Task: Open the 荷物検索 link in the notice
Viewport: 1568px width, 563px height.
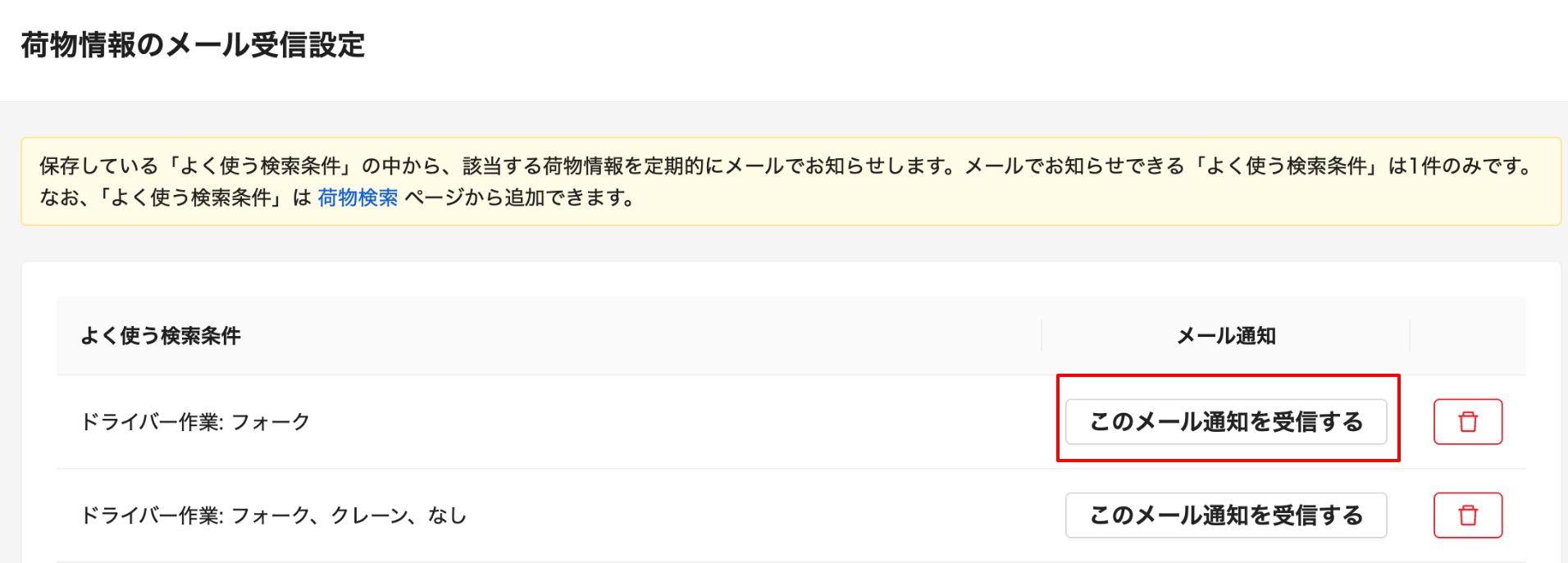Action: 358,198
